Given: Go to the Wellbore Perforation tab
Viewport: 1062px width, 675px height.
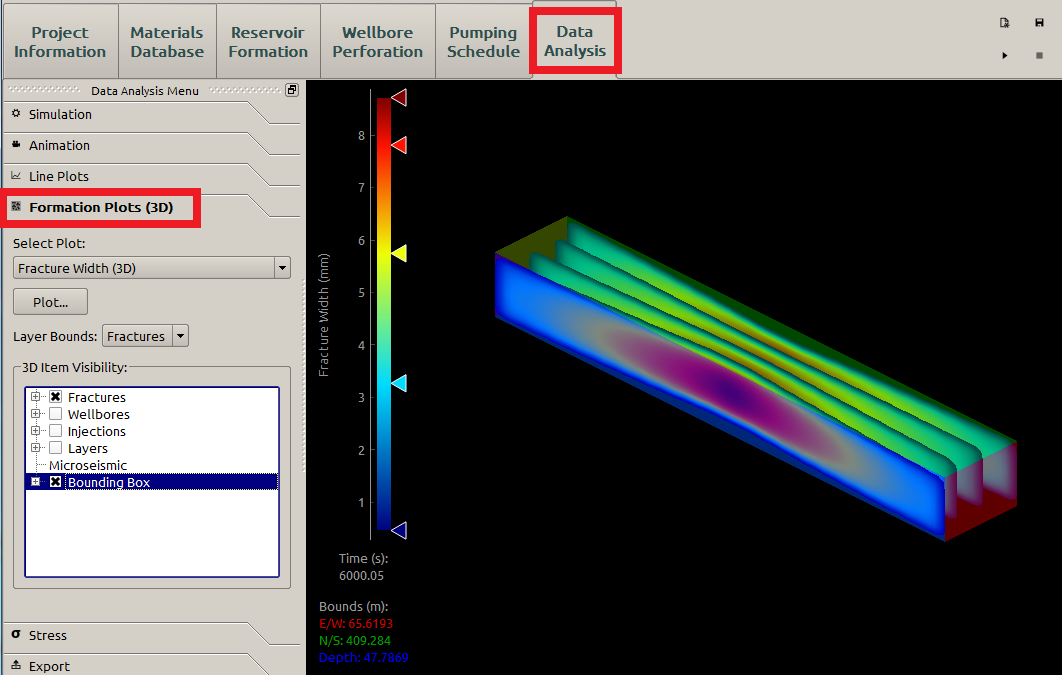Looking at the screenshot, I should click(x=377, y=42).
